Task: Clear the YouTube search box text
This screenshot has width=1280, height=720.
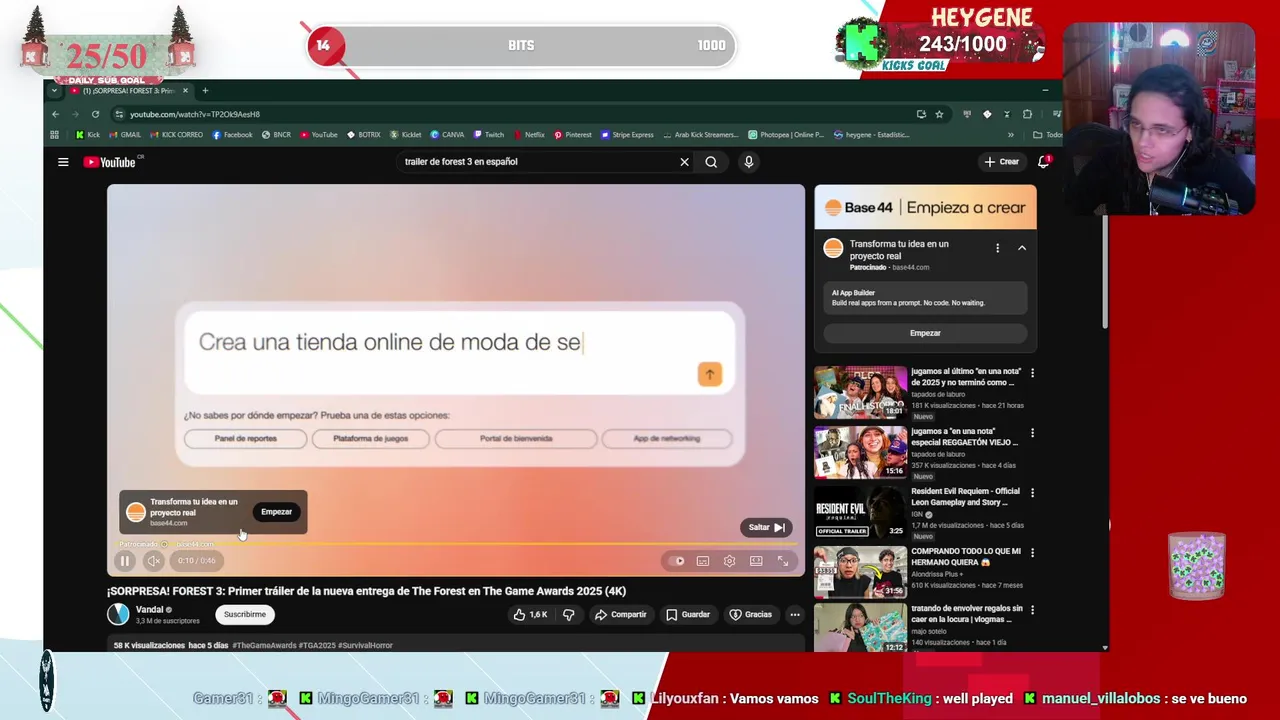Action: [x=684, y=162]
